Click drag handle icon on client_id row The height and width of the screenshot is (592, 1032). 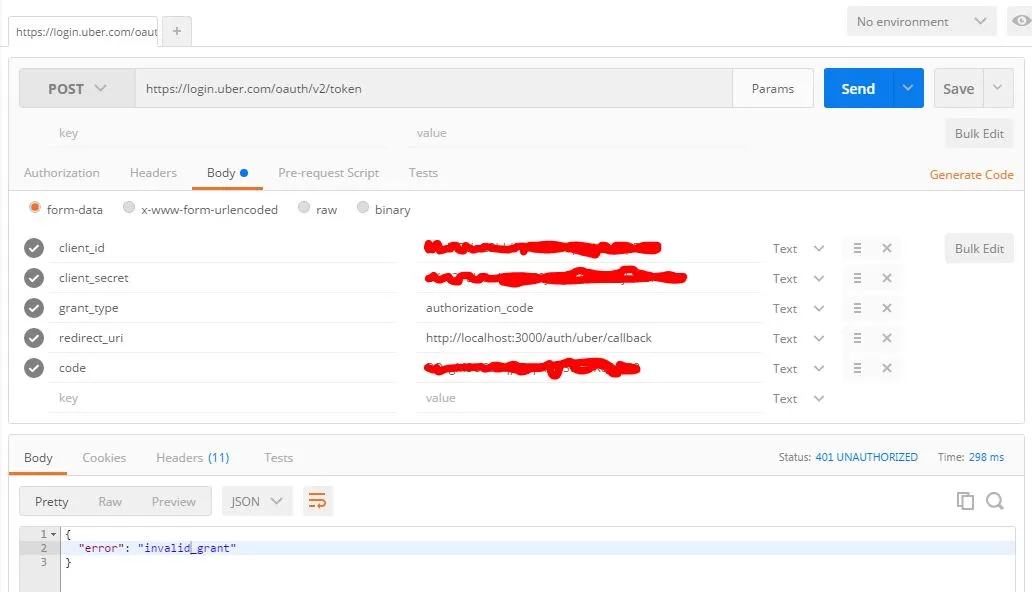click(857, 248)
